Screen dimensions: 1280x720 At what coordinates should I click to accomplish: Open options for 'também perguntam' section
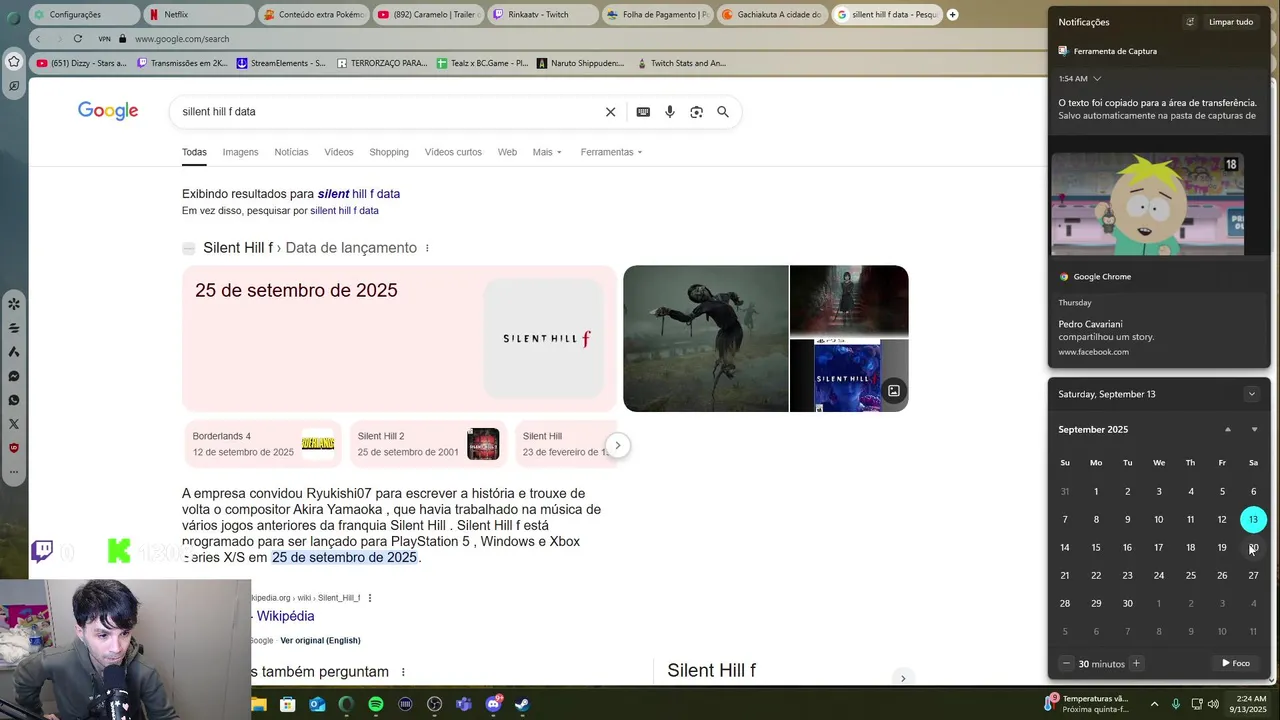pyautogui.click(x=403, y=672)
